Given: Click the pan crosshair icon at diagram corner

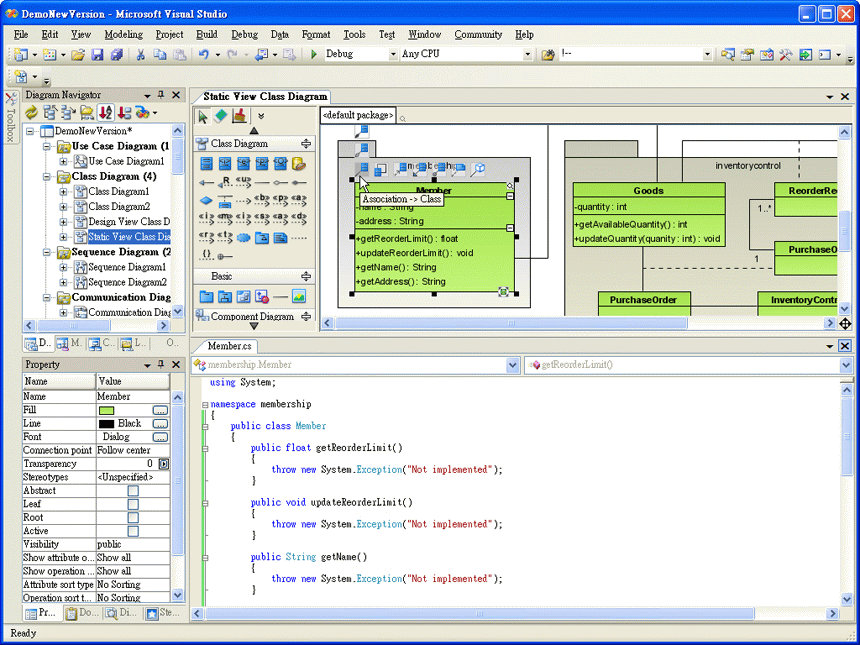Looking at the screenshot, I should pos(845,324).
